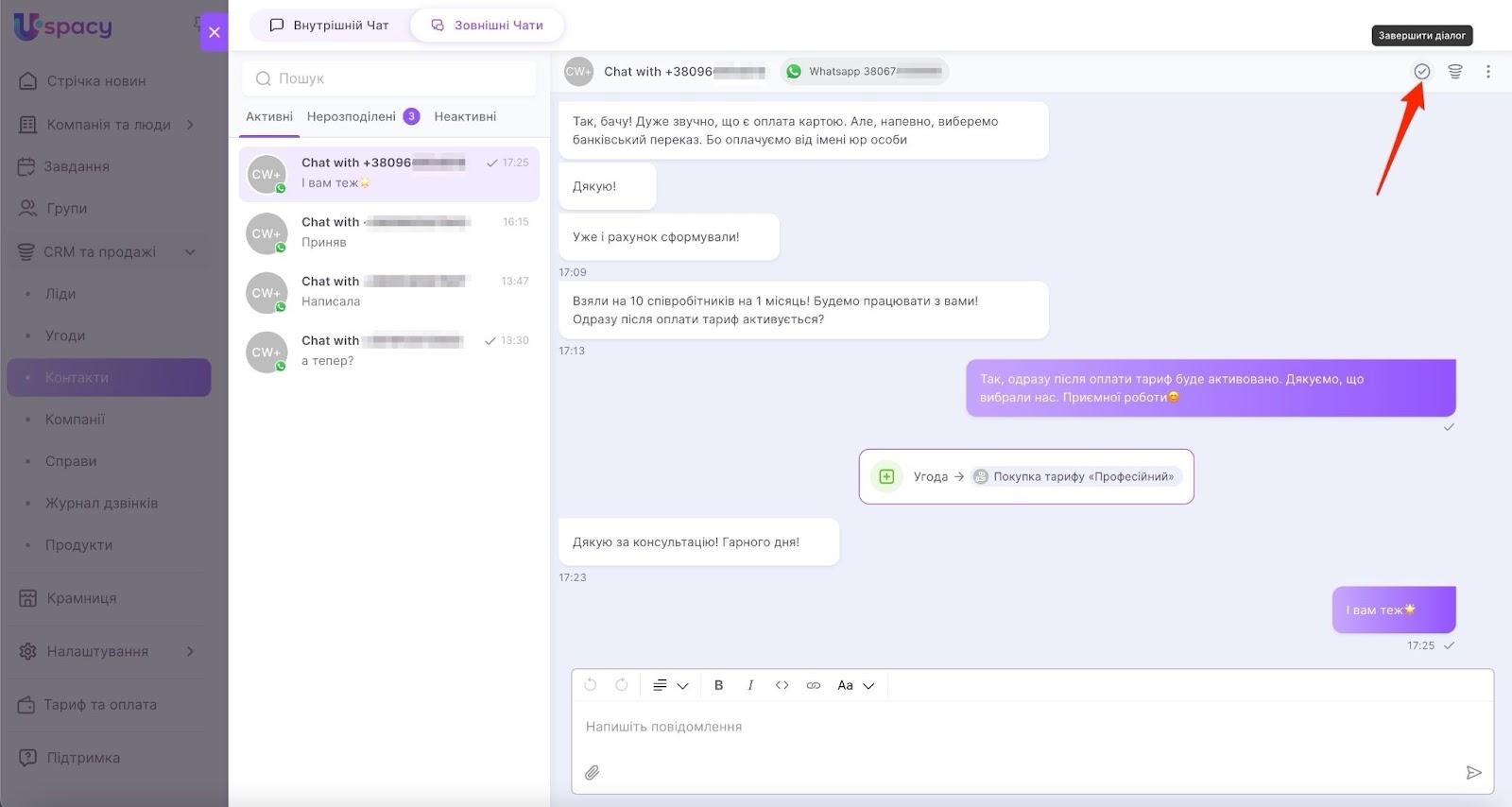This screenshot has height=807, width=1512.
Task: Insert a link using the link icon
Action: [x=814, y=685]
